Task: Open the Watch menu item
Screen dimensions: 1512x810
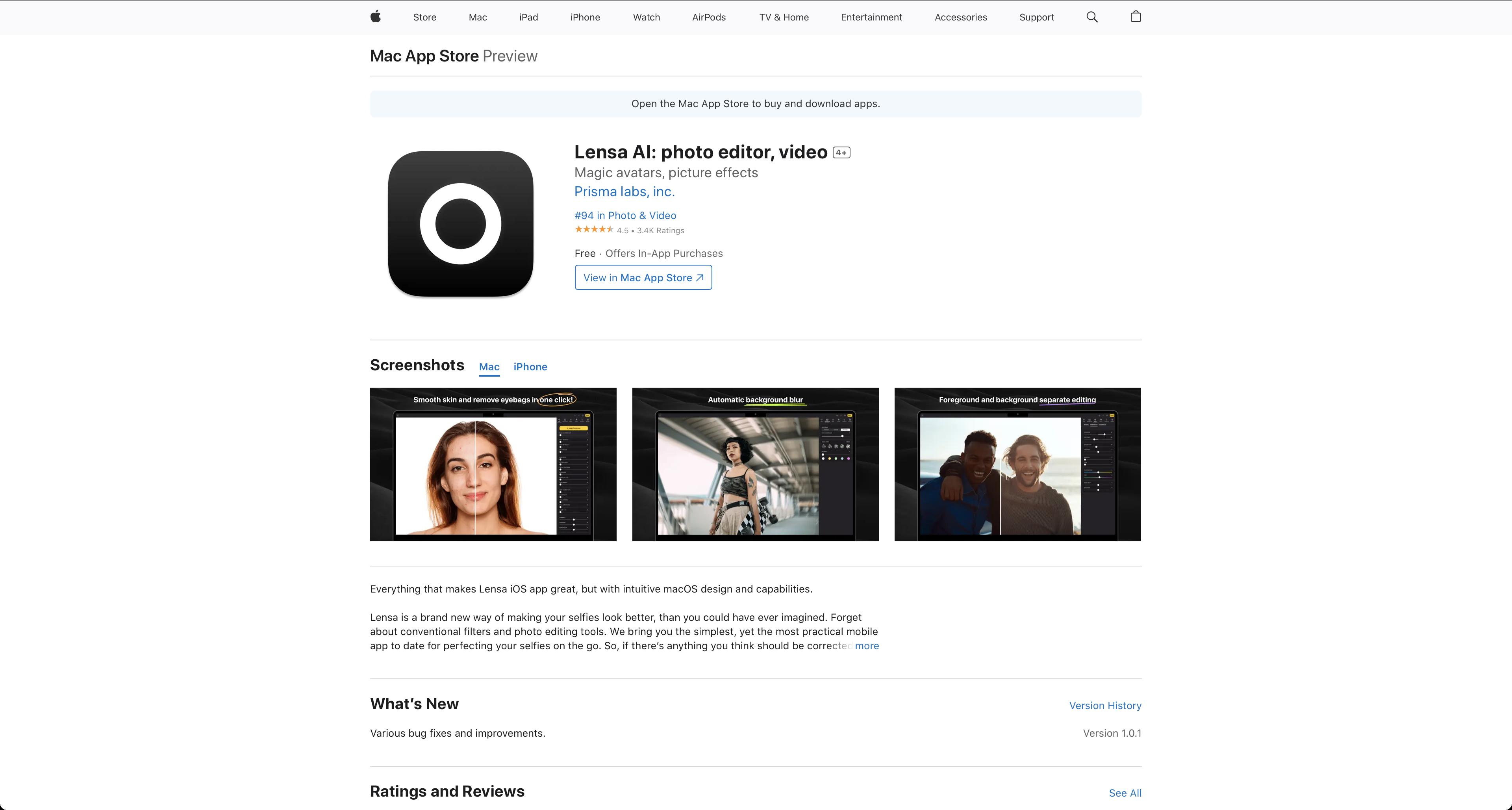Action: [x=646, y=17]
